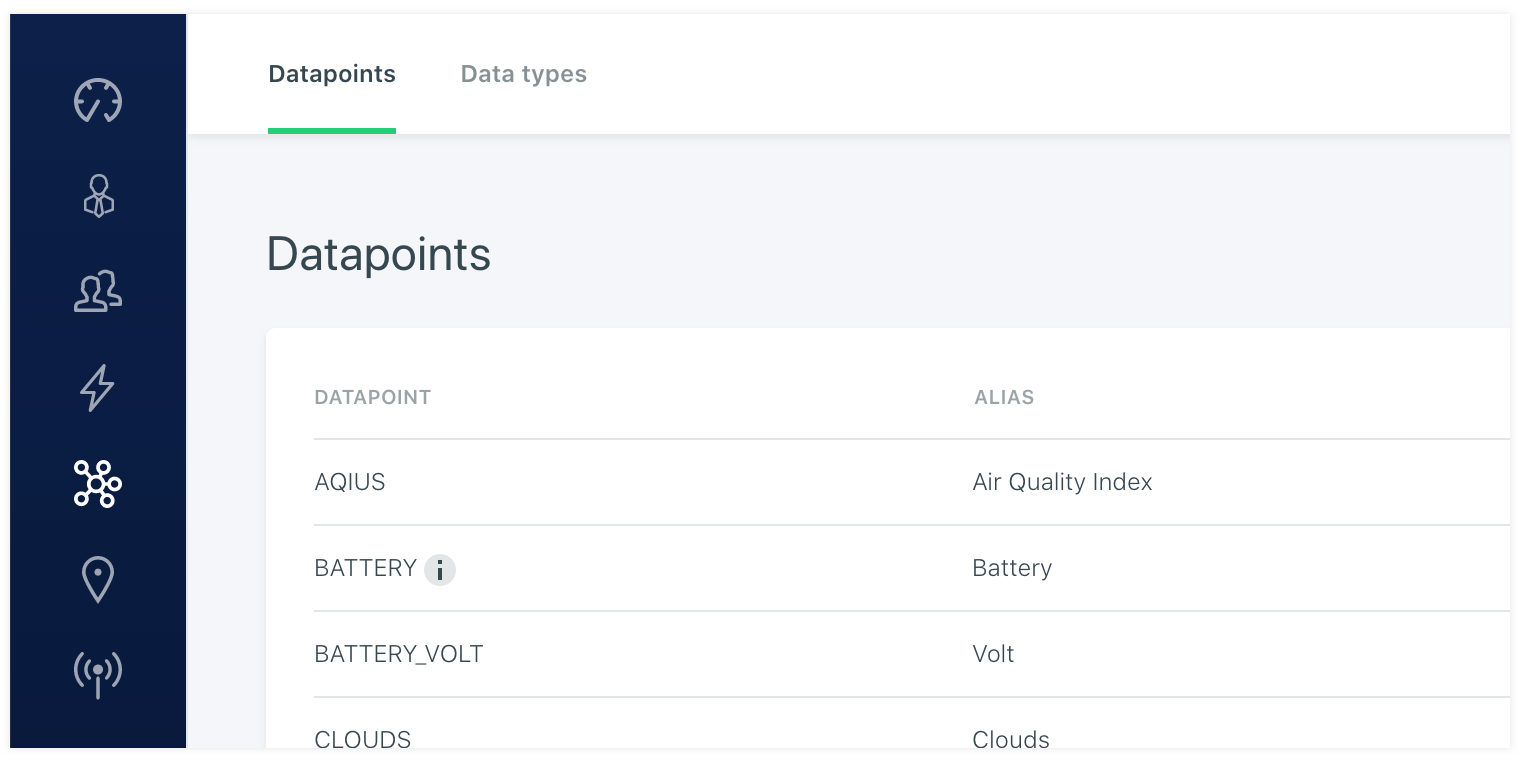Click the DATAPOINT column header
This screenshot has width=1520, height=760.
pos(372,397)
